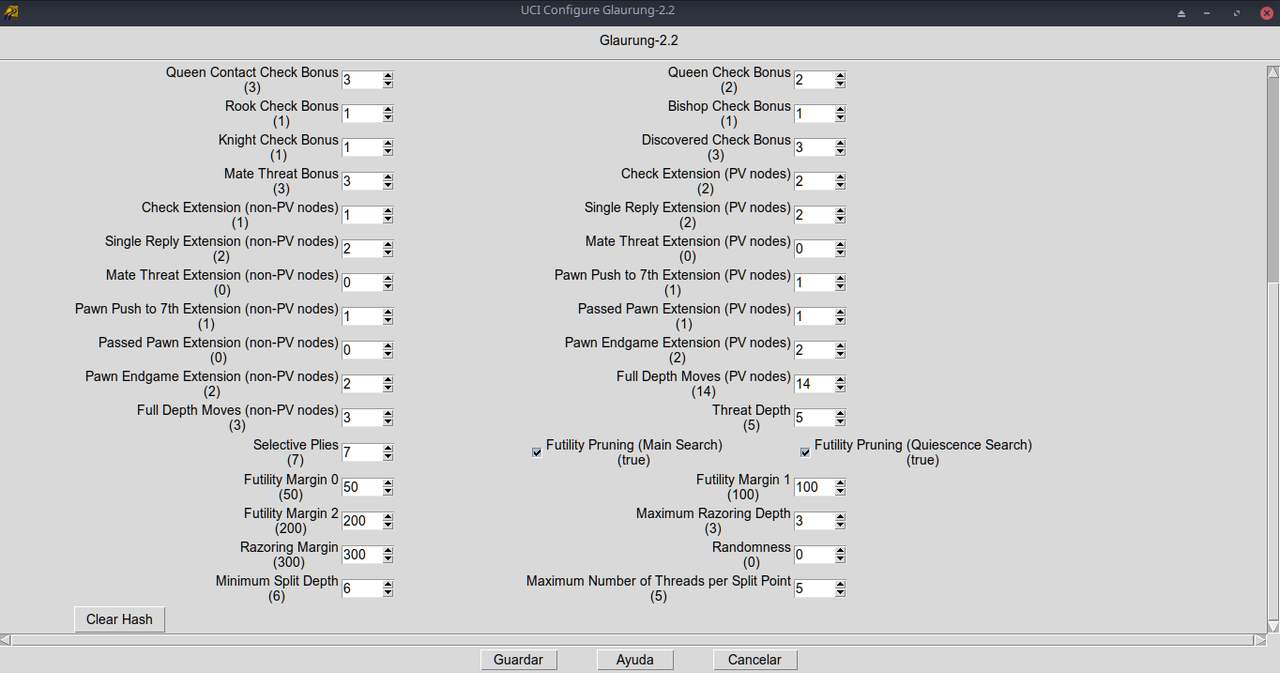Decrease Pawn Push to 7th Extension (PV nodes)

click(x=840, y=288)
